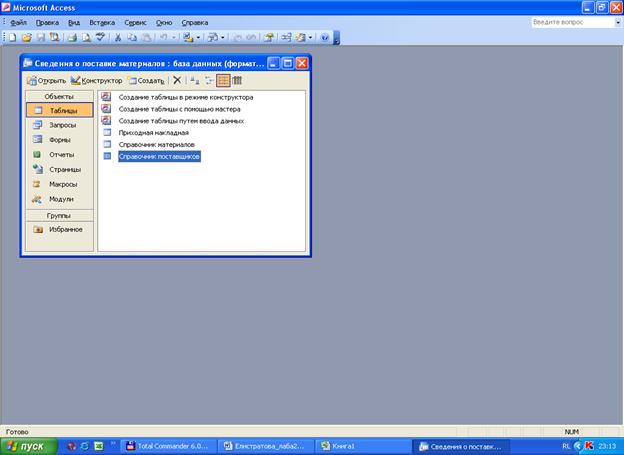
Task: Click the пуск Start button
Action: click(x=29, y=446)
